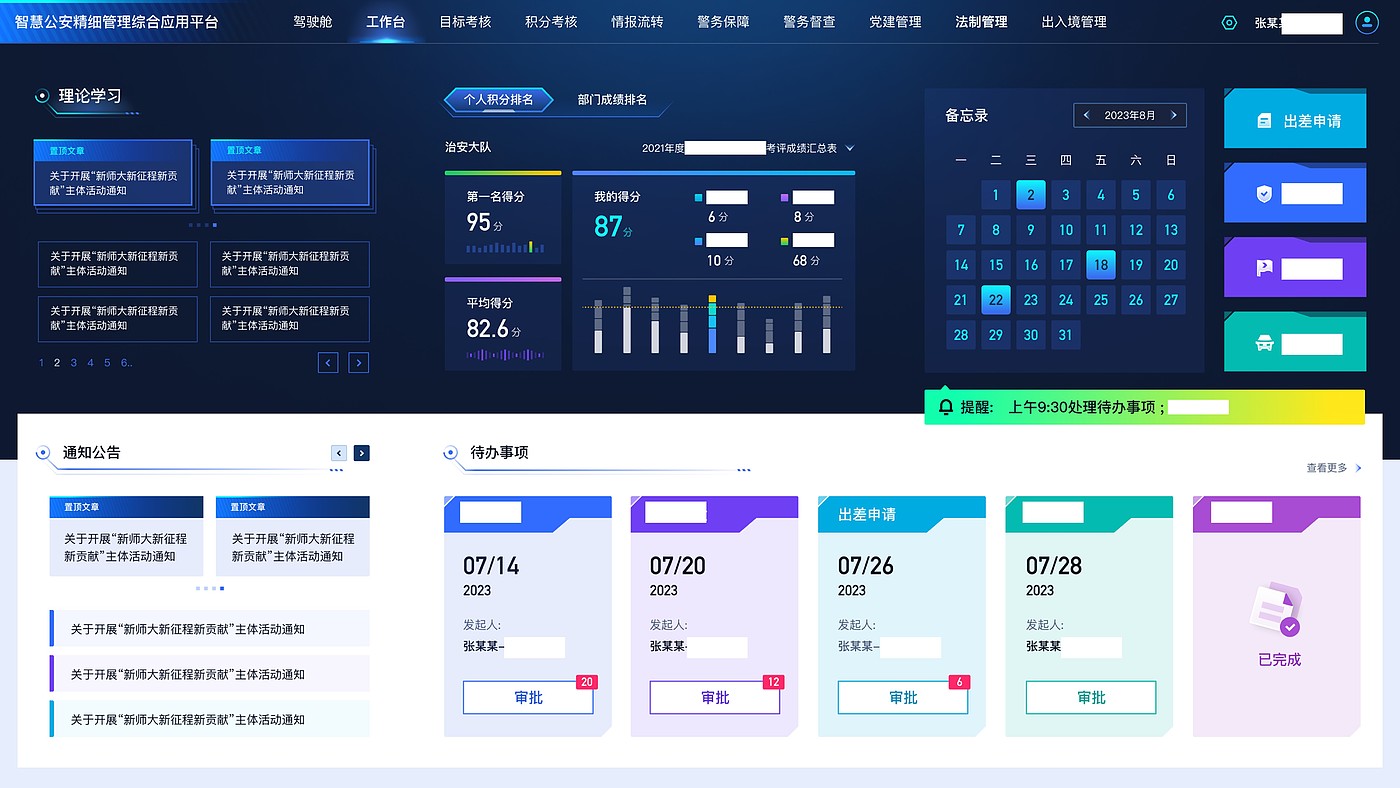Viewport: 1400px width, 788px height.
Task: Click the 治安大队 label
Action: click(468, 148)
